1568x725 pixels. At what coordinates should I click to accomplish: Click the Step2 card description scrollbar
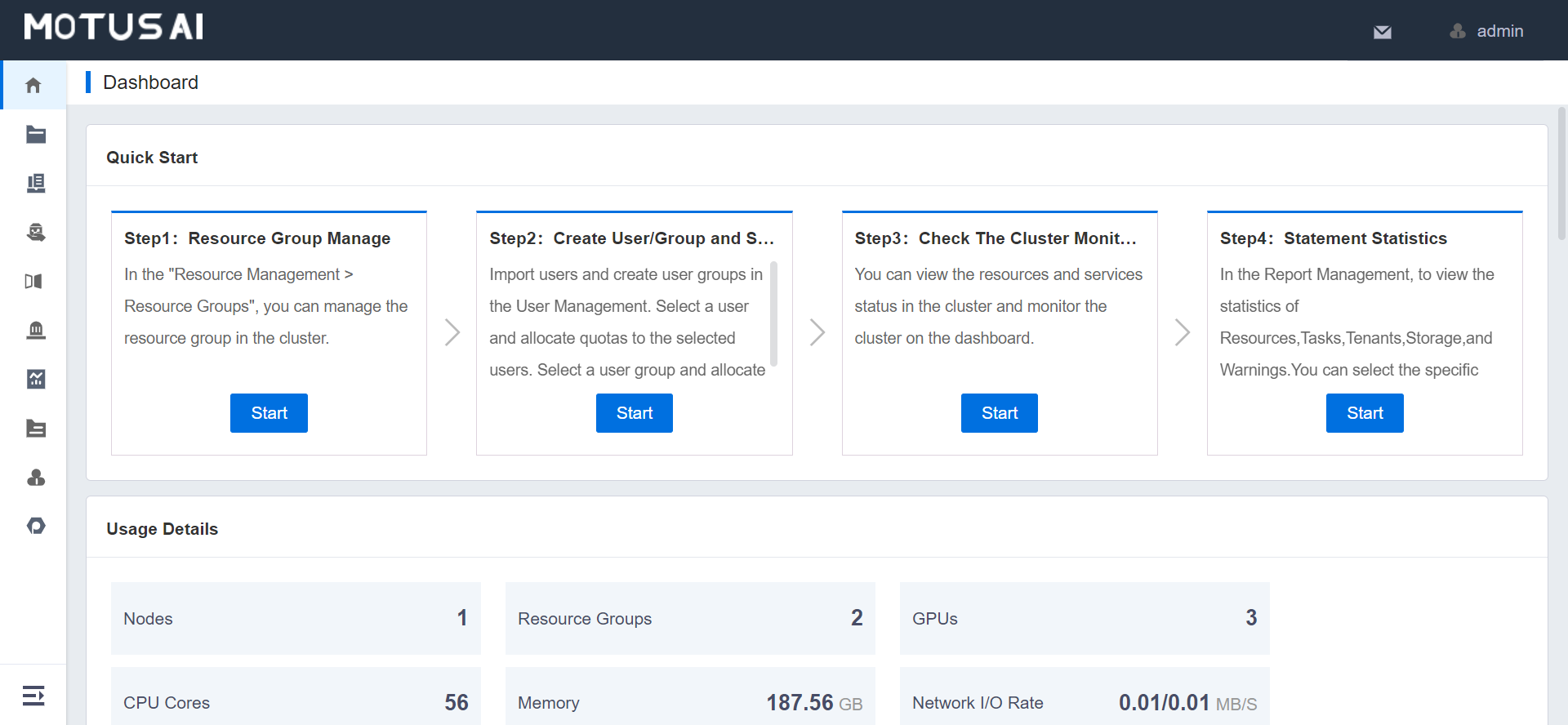pos(773,314)
